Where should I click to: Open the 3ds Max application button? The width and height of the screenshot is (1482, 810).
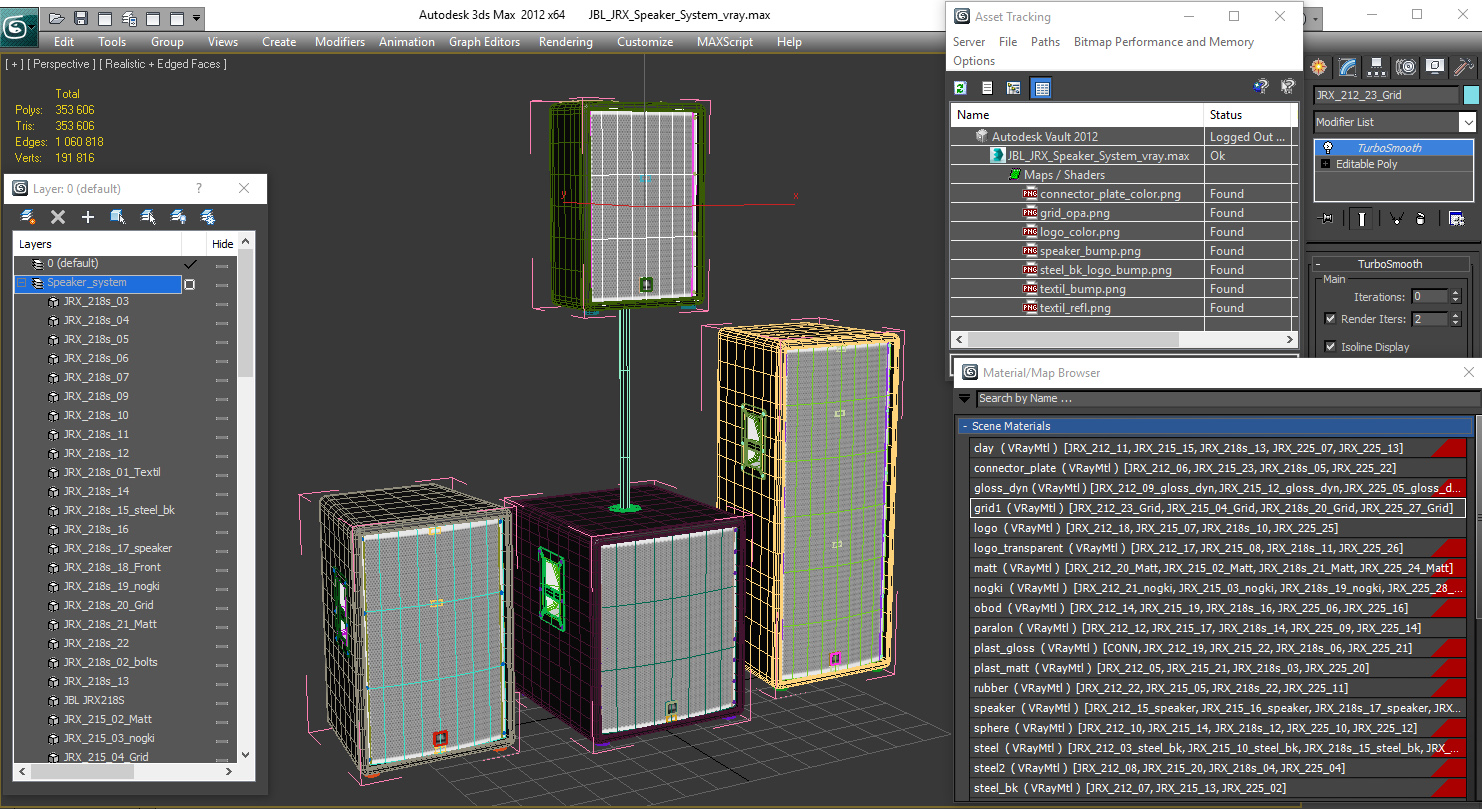click(x=19, y=25)
